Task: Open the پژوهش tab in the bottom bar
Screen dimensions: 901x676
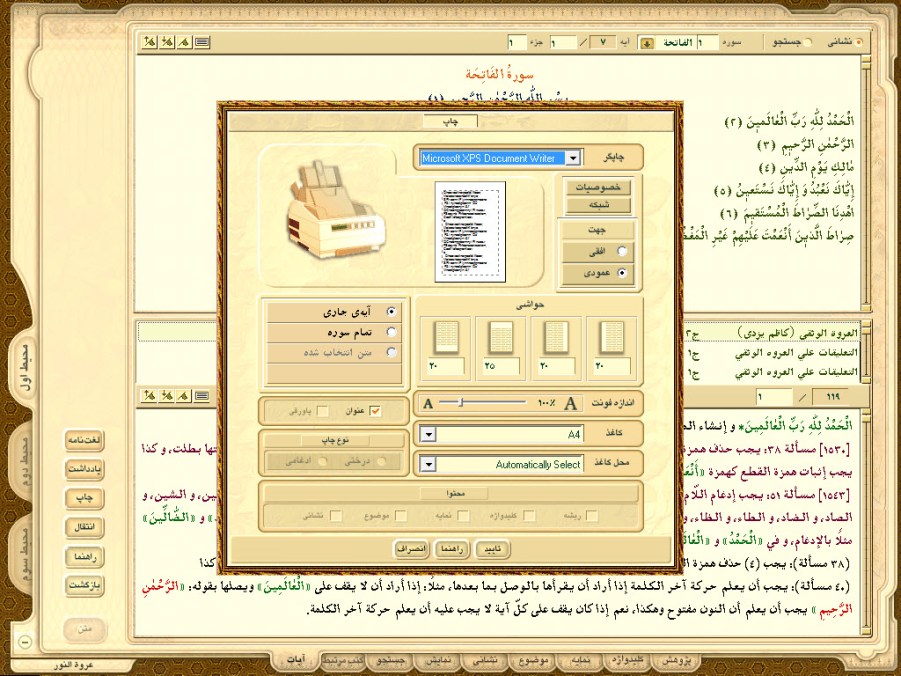Action: [678, 661]
